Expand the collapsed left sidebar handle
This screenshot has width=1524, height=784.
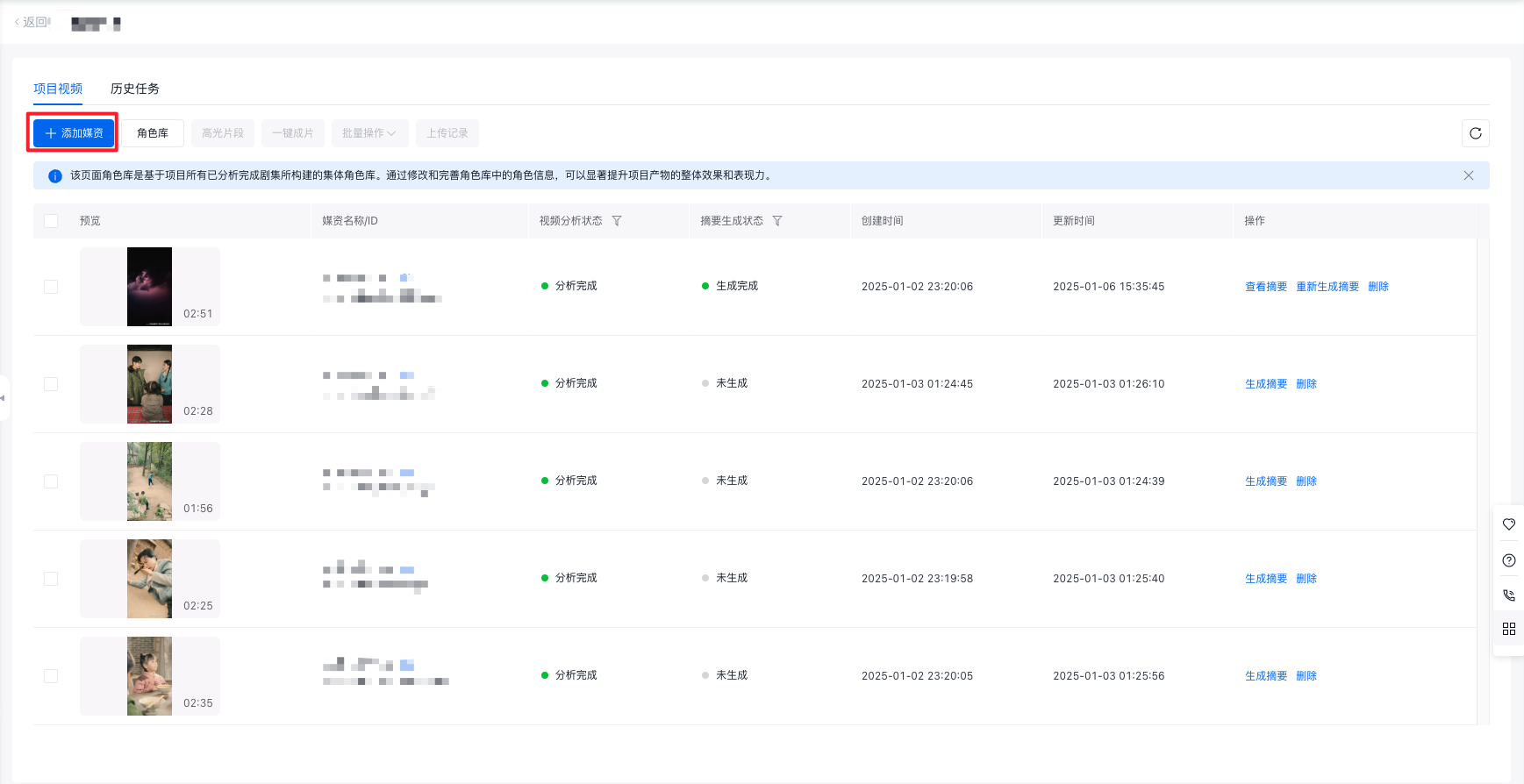4,398
